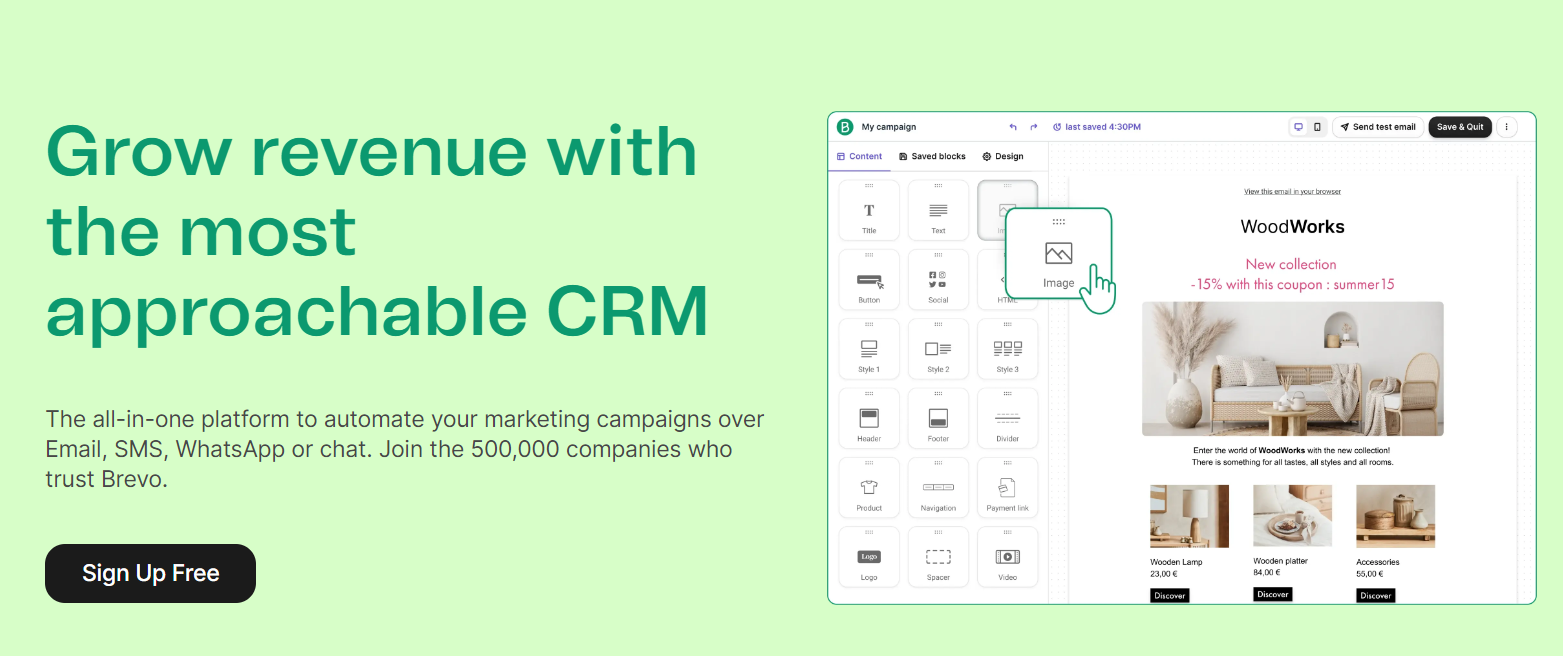The image size is (1563, 656).
Task: Add the Product block
Action: coord(869,487)
